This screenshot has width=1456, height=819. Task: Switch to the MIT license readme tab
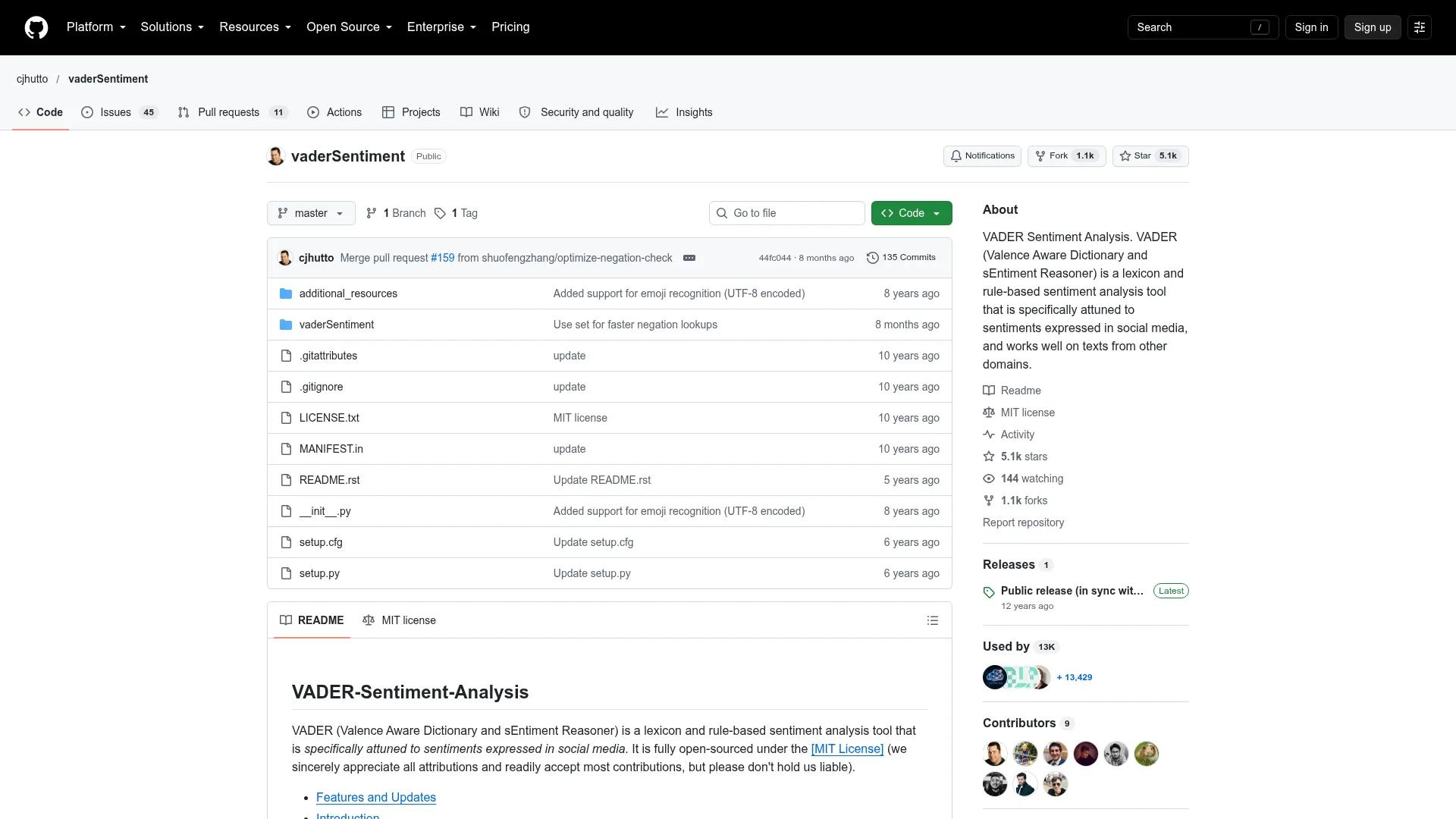(x=399, y=620)
